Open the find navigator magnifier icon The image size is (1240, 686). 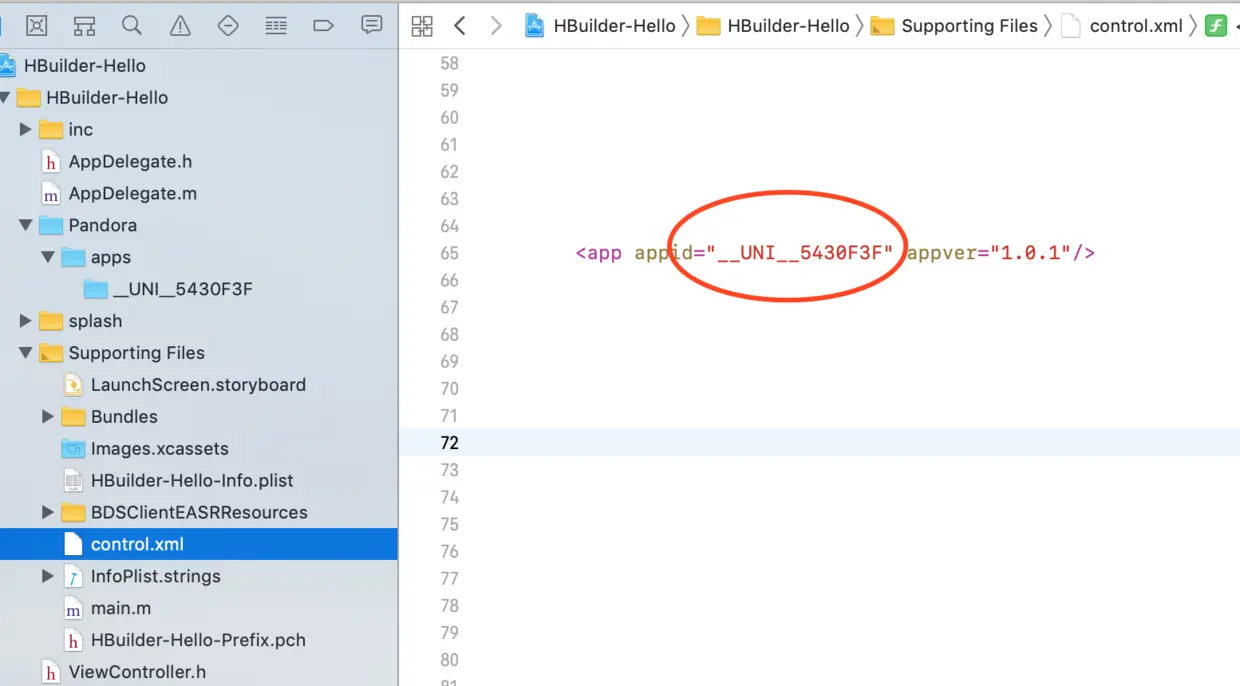point(132,25)
